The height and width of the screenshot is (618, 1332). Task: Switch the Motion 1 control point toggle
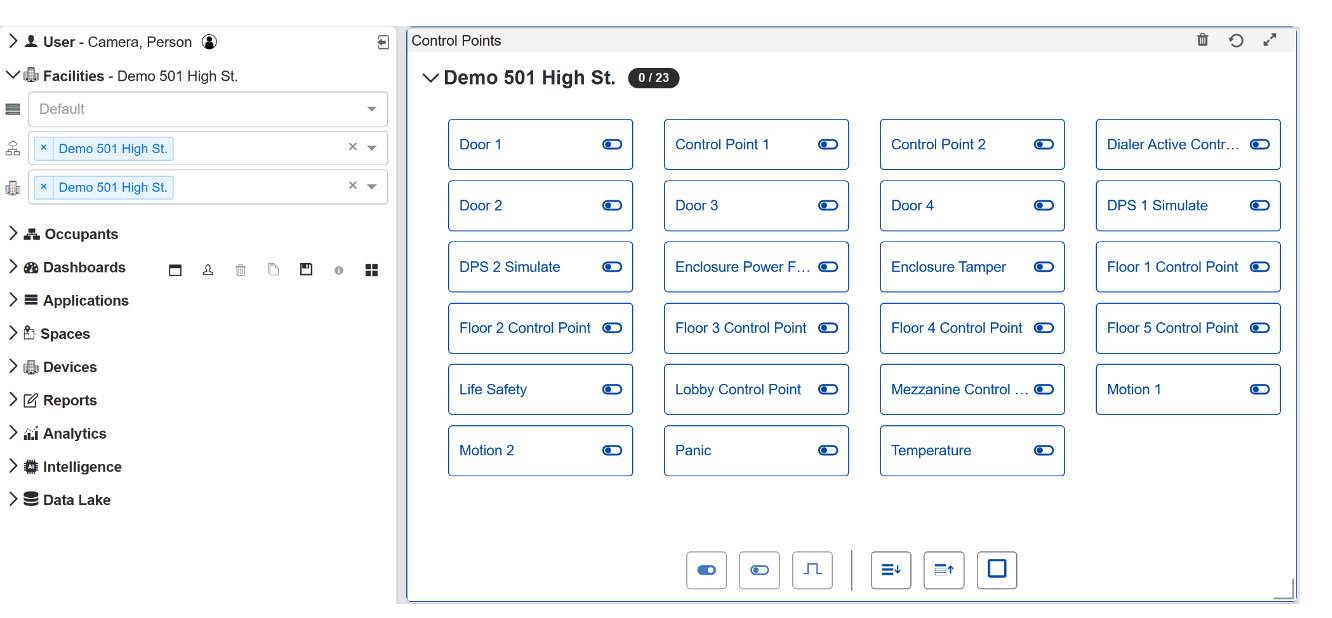tap(1260, 390)
